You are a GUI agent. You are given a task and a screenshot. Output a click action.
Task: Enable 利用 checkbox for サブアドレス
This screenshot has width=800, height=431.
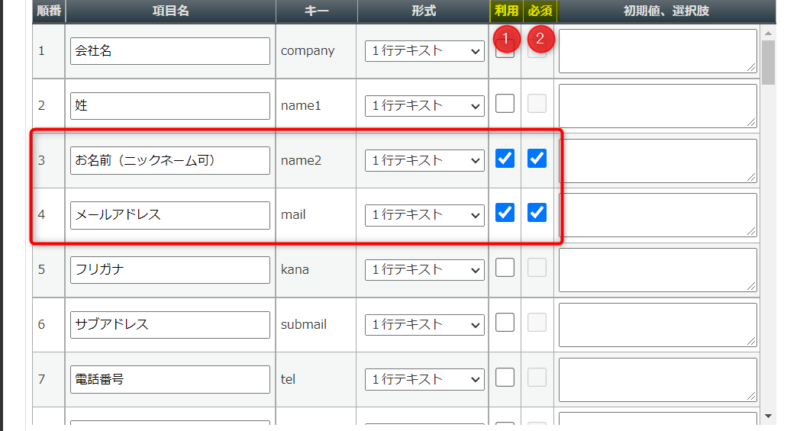click(505, 322)
